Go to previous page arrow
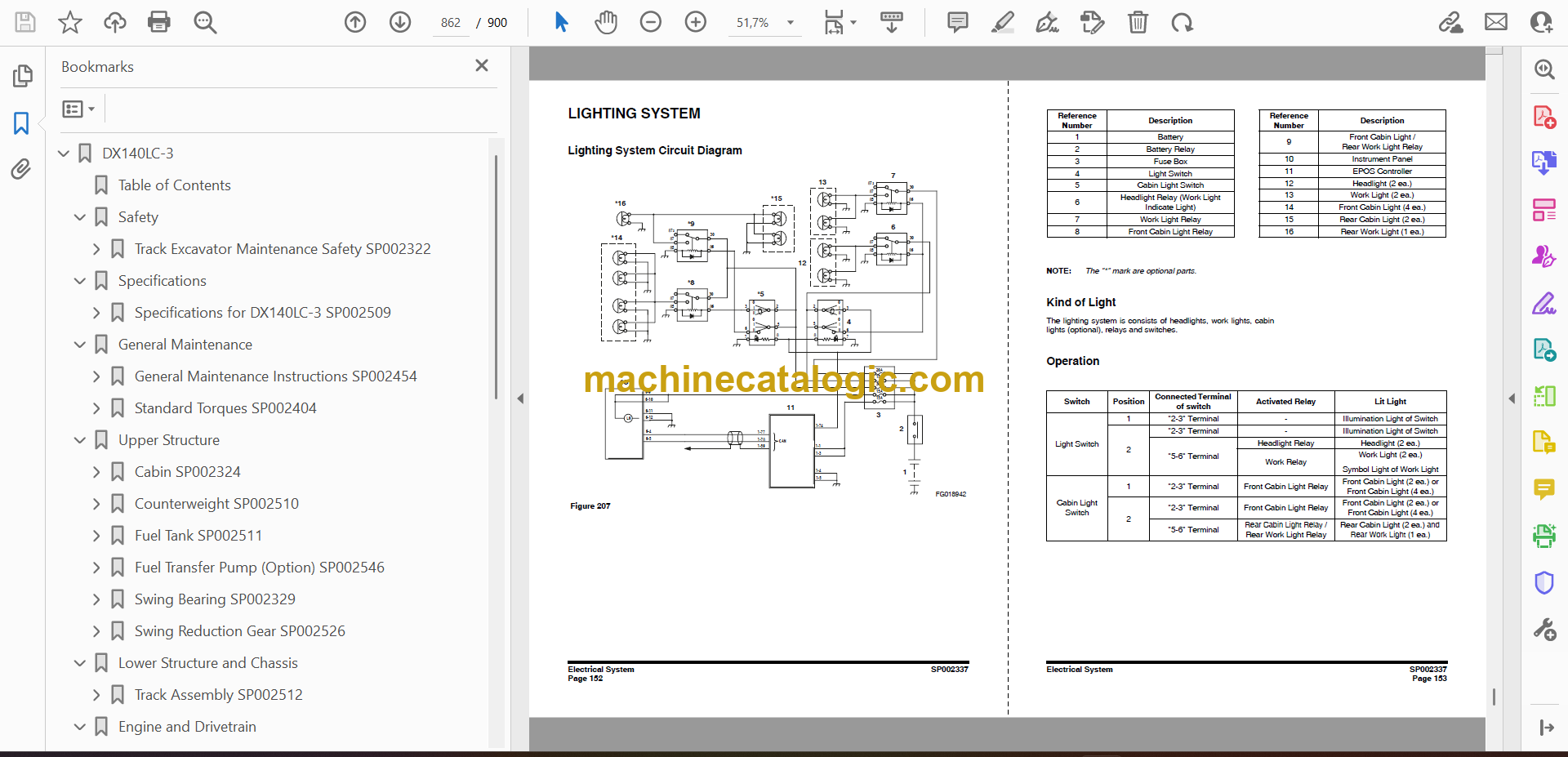The height and width of the screenshot is (757, 1568). point(355,22)
